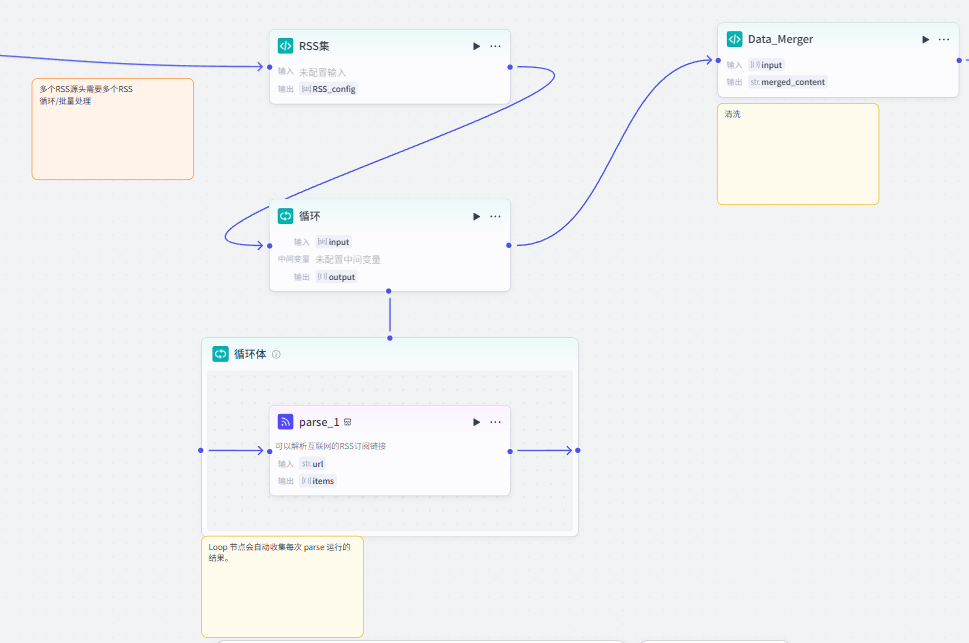Run the RSS集 node with play button

click(476, 46)
